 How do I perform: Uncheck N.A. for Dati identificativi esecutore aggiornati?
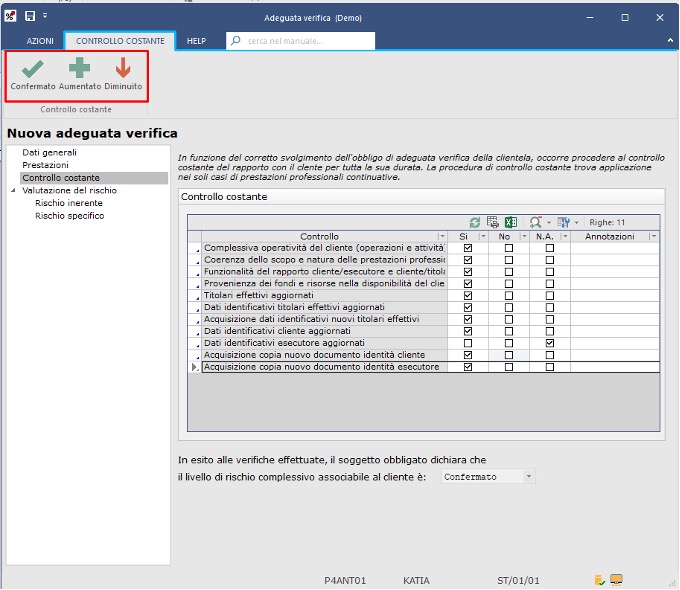(549, 343)
